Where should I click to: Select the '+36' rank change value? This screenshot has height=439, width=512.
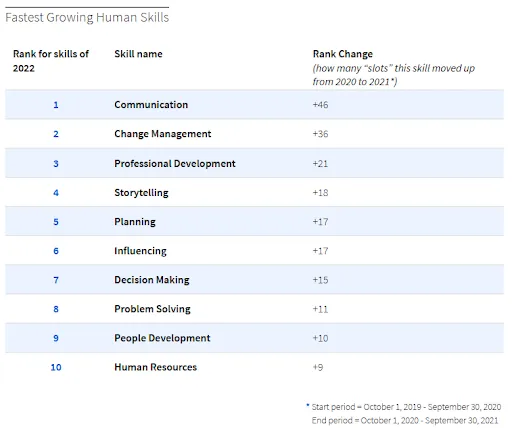(320, 134)
